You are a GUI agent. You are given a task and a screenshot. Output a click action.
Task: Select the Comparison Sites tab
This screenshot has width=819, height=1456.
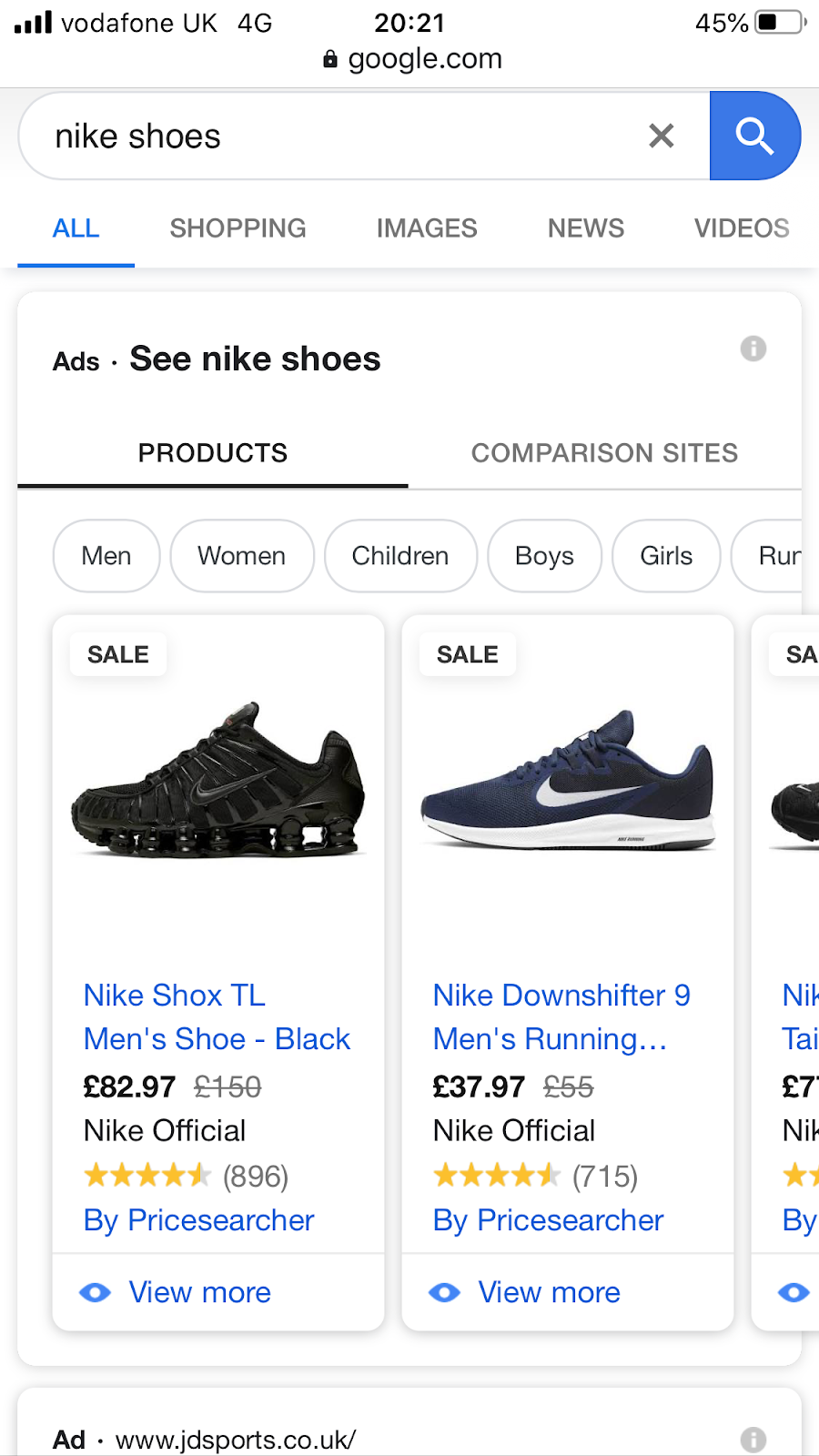[604, 453]
